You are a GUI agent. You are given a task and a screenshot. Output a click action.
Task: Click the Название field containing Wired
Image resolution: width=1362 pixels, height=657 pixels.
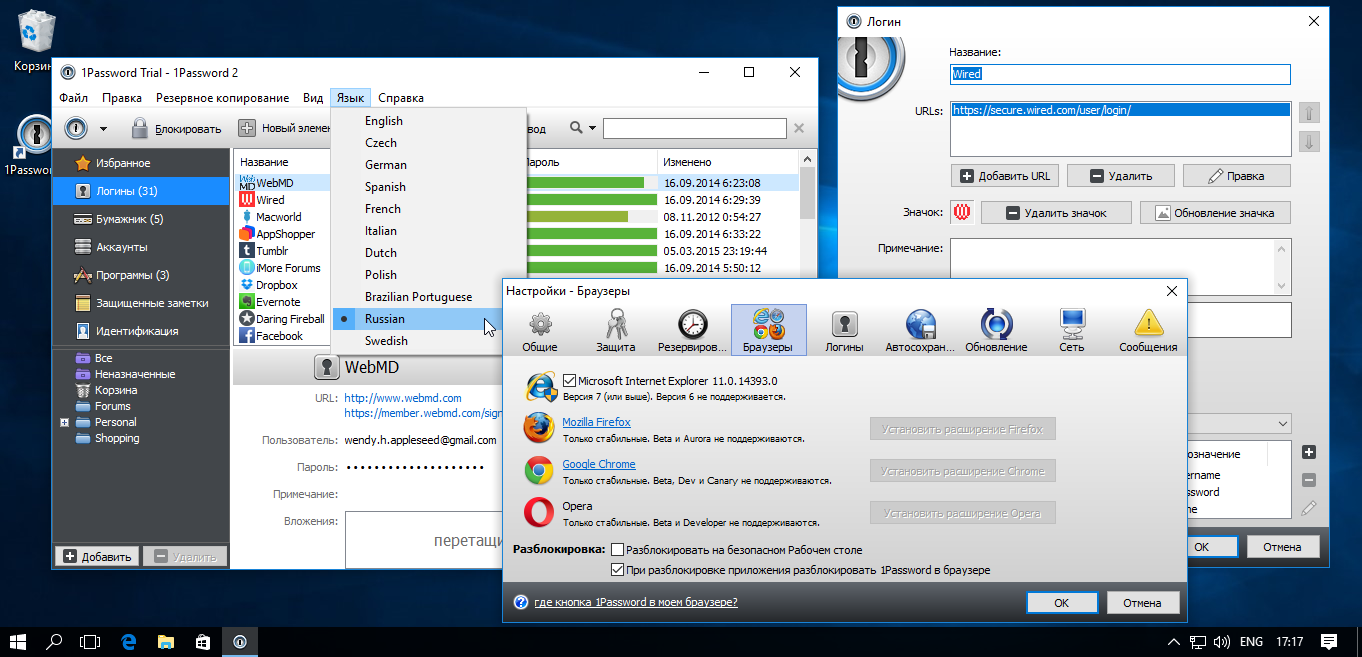click(x=1120, y=74)
